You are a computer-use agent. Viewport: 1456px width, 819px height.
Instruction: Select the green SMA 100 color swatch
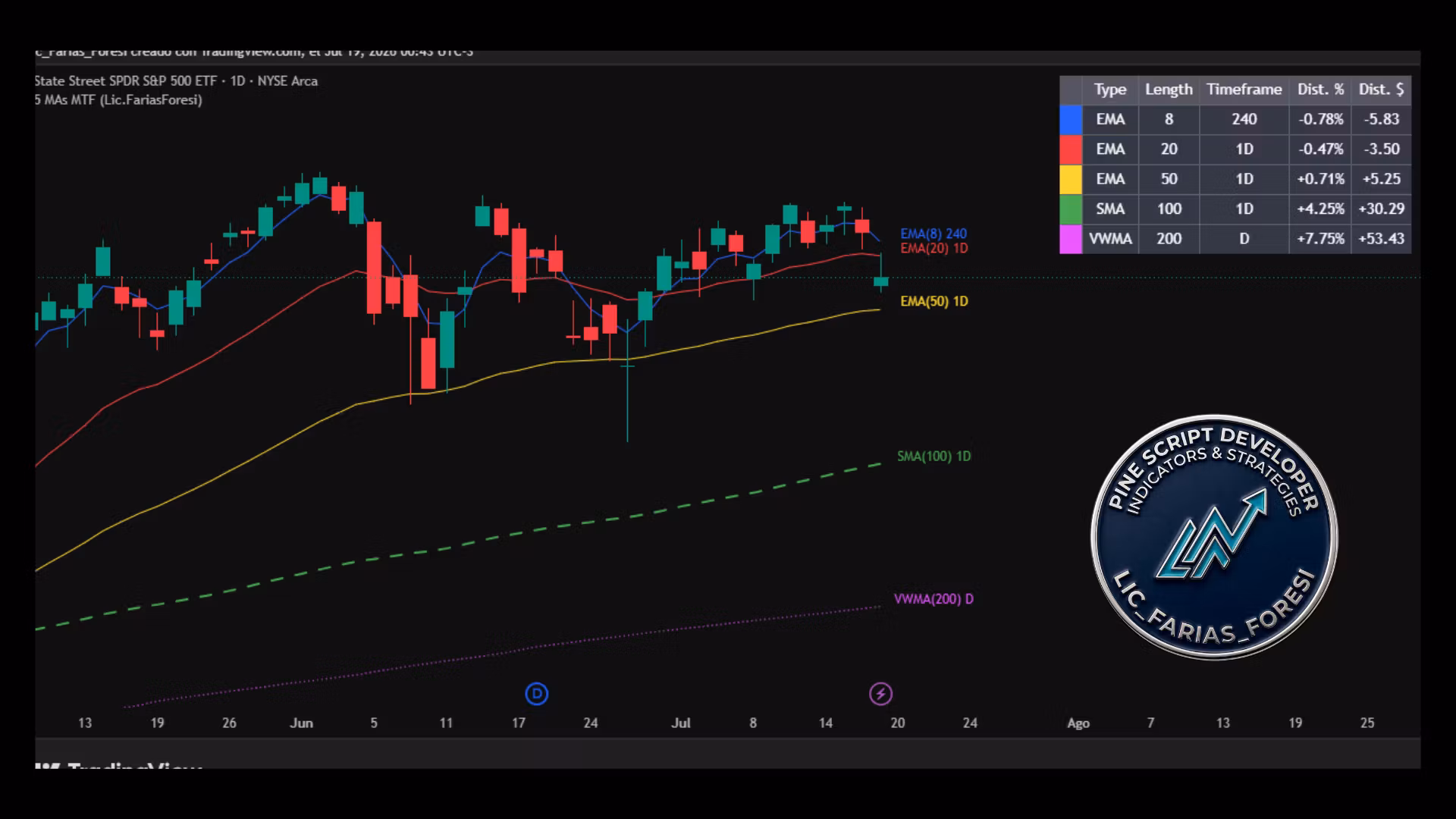(x=1071, y=209)
